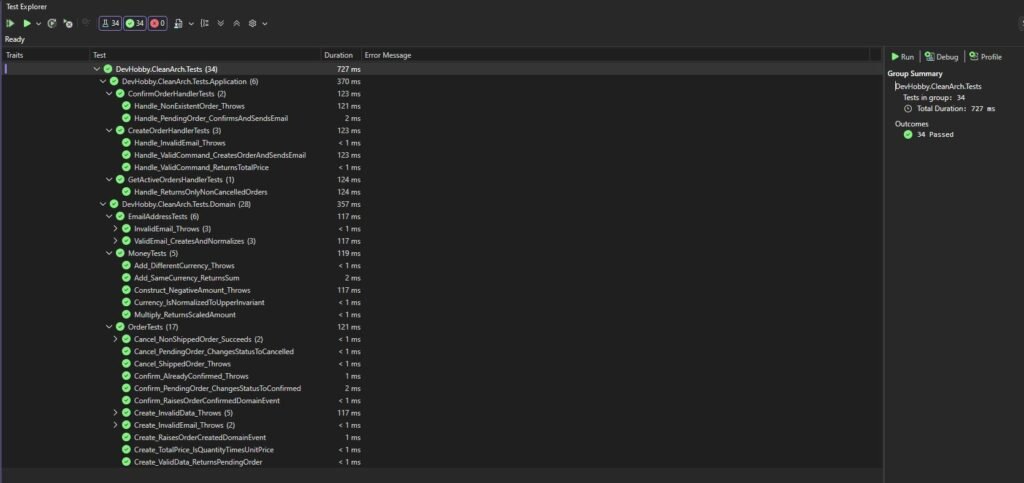Expand Create_InvalidData_Throws (5) node
Viewport: 1024px width, 483px height.
[116, 413]
